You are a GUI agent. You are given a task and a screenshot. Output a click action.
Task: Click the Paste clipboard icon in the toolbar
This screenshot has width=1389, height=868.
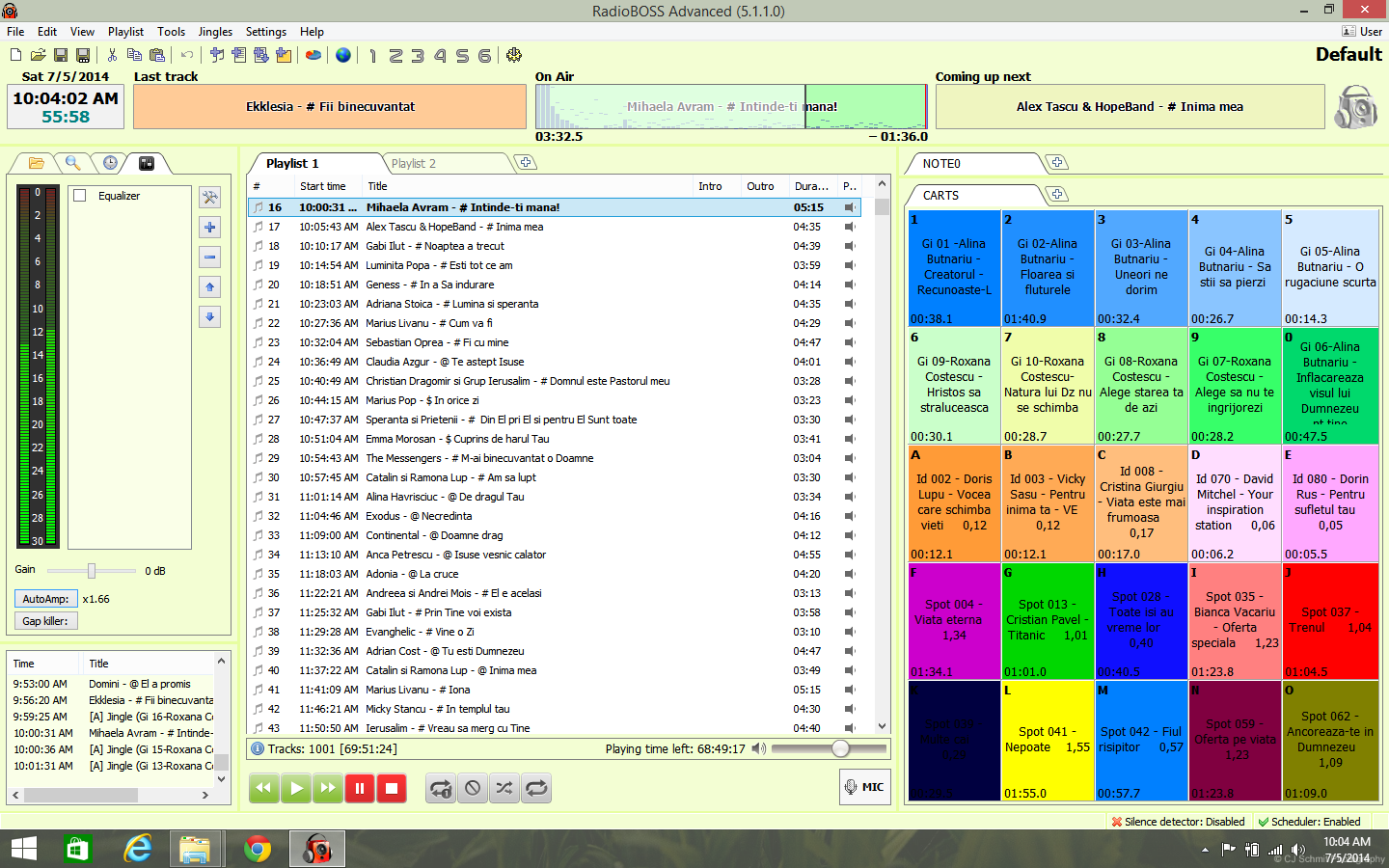tap(157, 55)
